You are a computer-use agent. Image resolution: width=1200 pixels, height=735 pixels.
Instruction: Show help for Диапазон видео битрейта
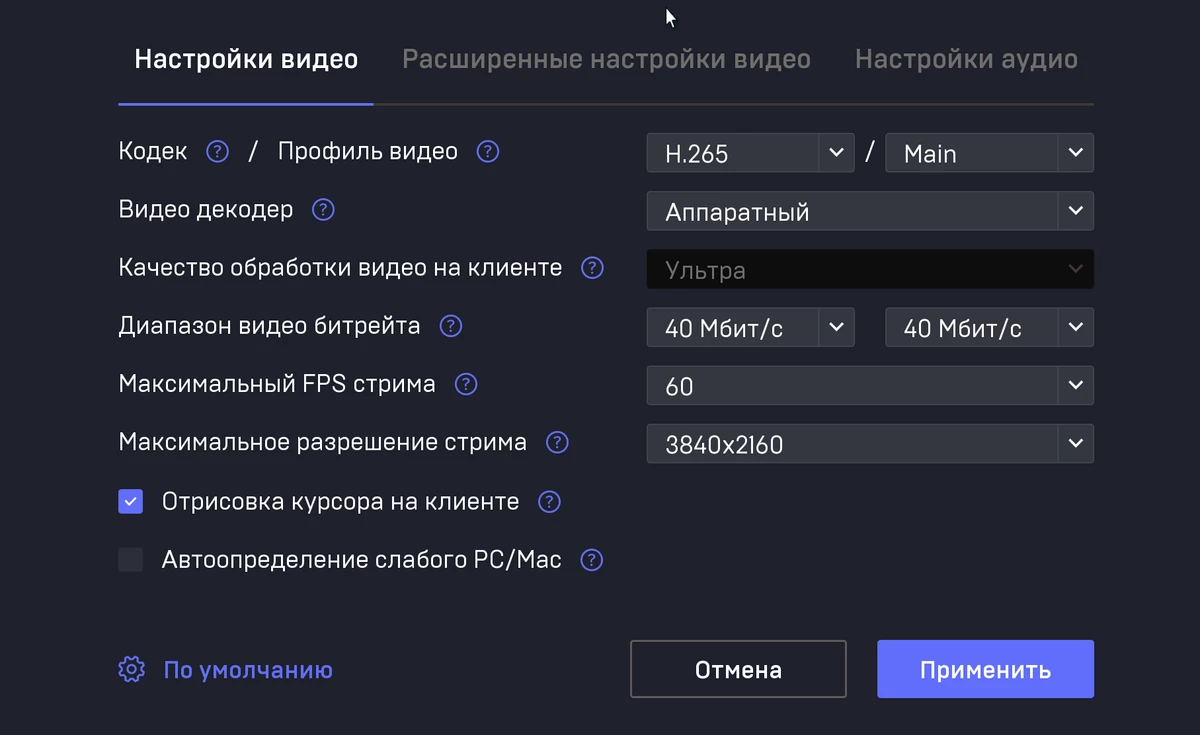pos(451,326)
